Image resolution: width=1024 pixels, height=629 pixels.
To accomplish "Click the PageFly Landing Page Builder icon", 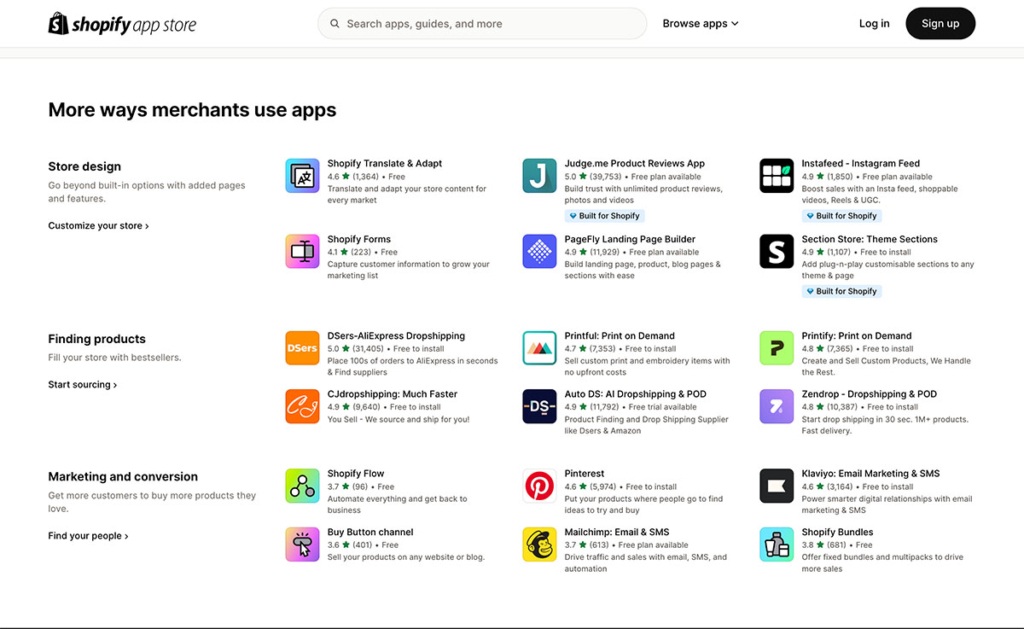I will tap(539, 252).
